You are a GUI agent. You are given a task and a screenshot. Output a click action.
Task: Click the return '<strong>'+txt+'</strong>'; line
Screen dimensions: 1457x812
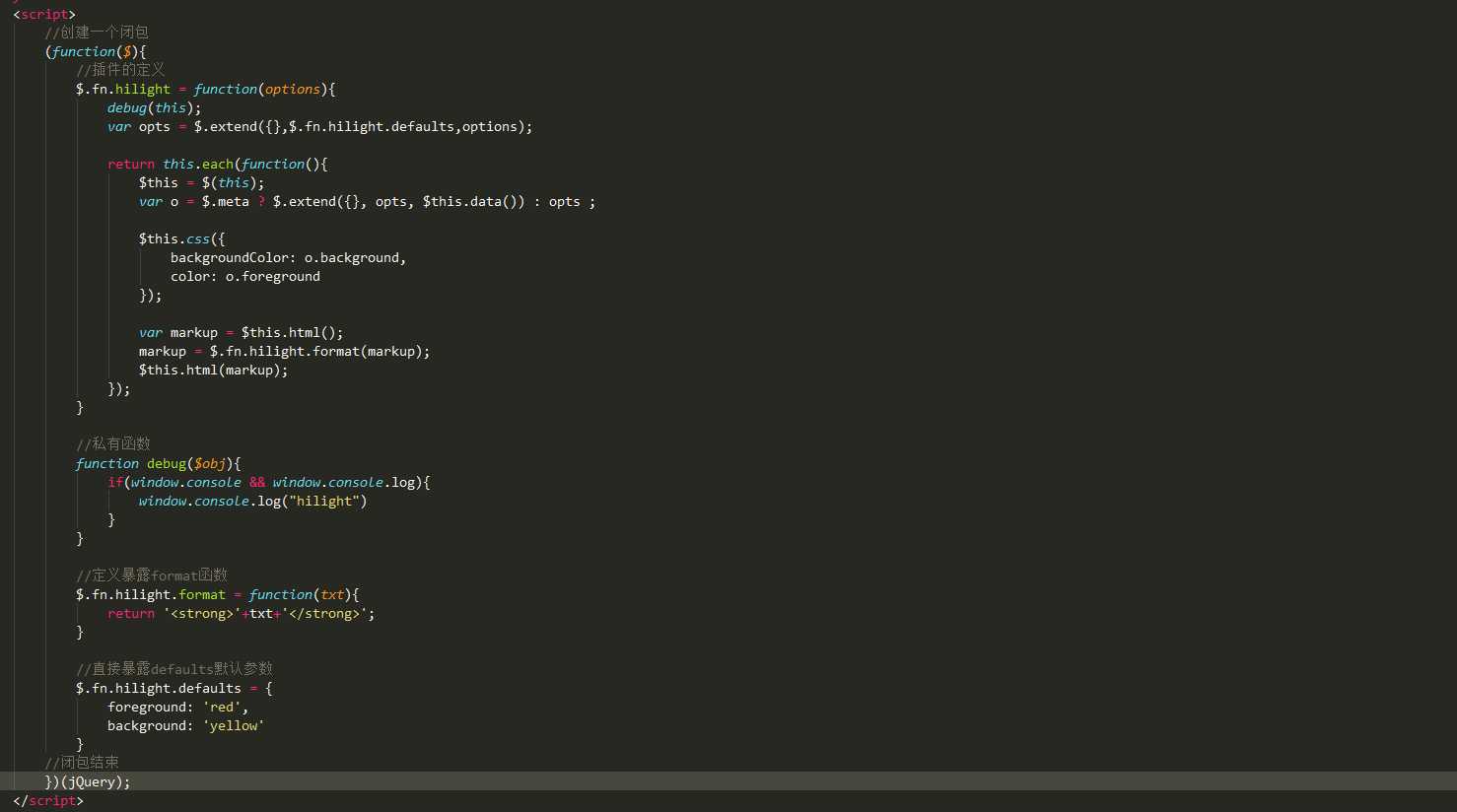(x=242, y=613)
